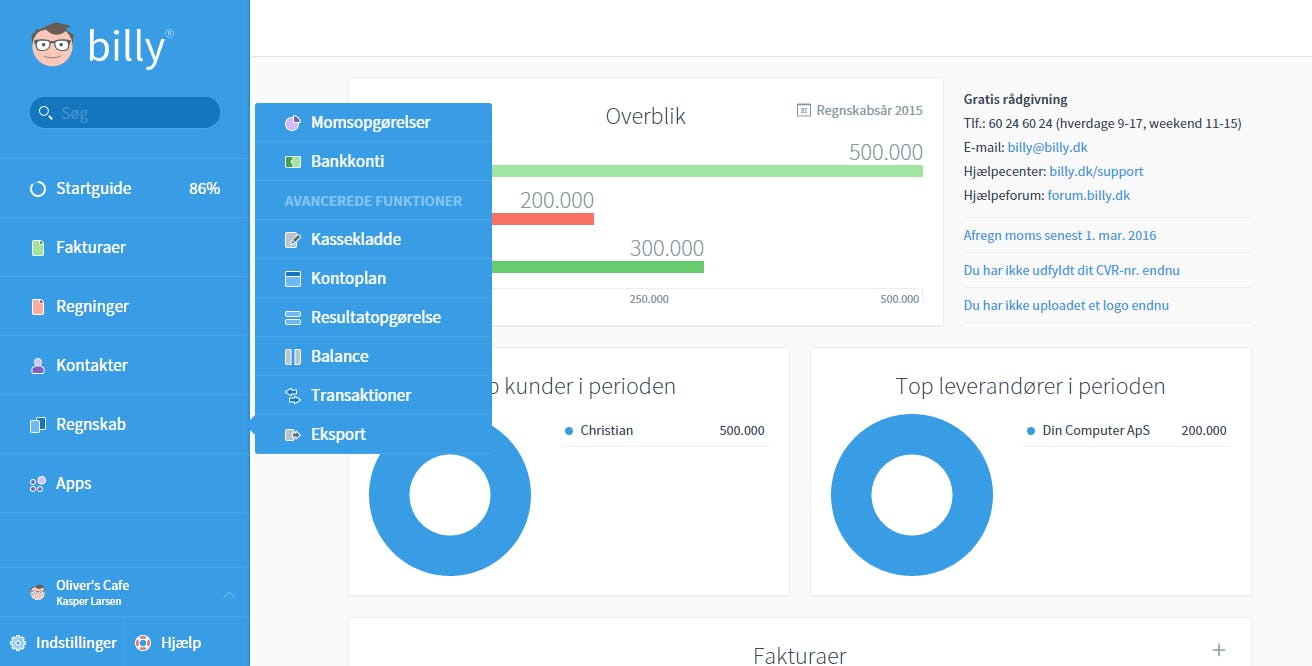
Task: Click the red Regninger document icon
Action: point(38,307)
